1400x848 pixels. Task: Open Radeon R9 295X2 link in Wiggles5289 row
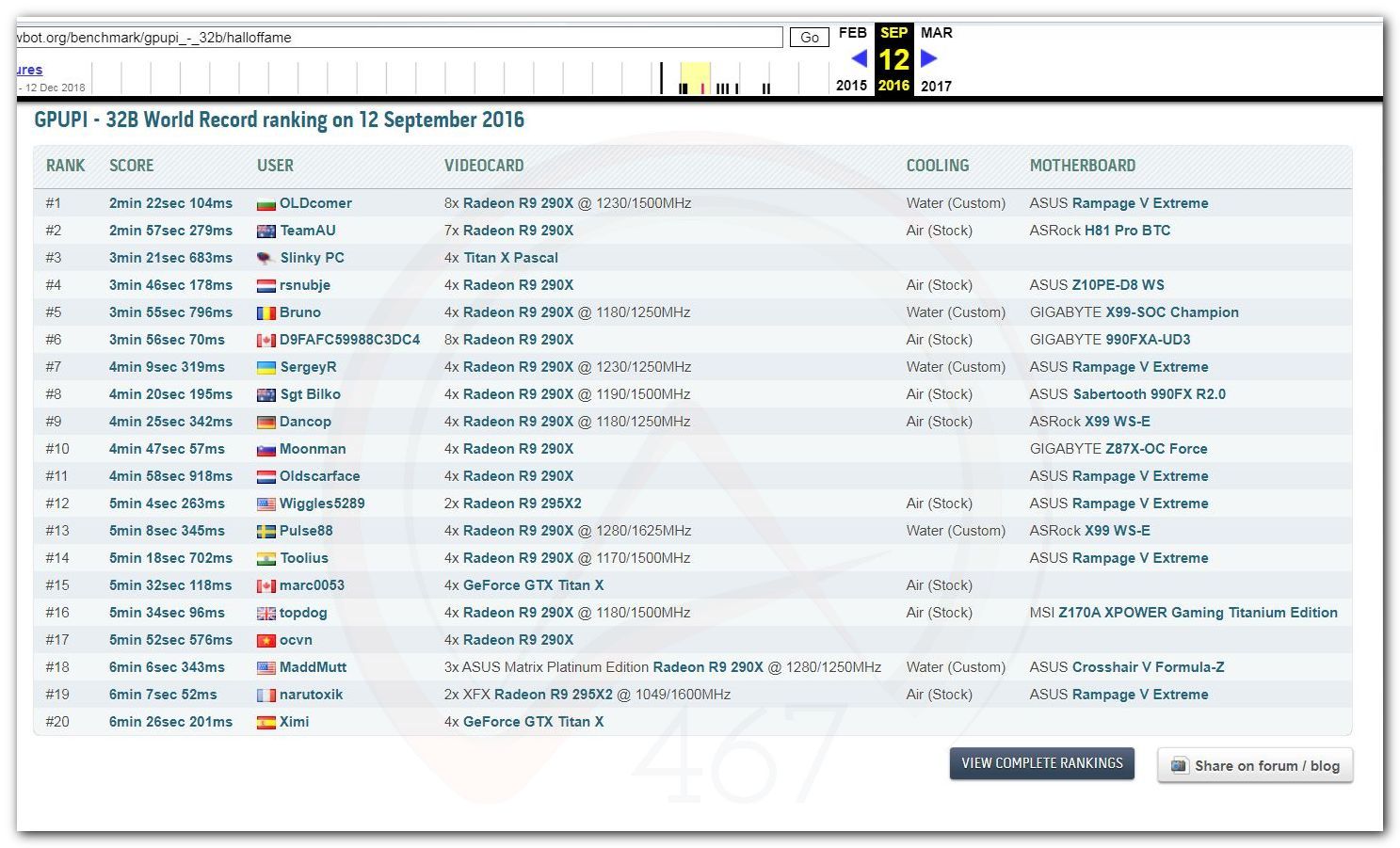tap(523, 504)
